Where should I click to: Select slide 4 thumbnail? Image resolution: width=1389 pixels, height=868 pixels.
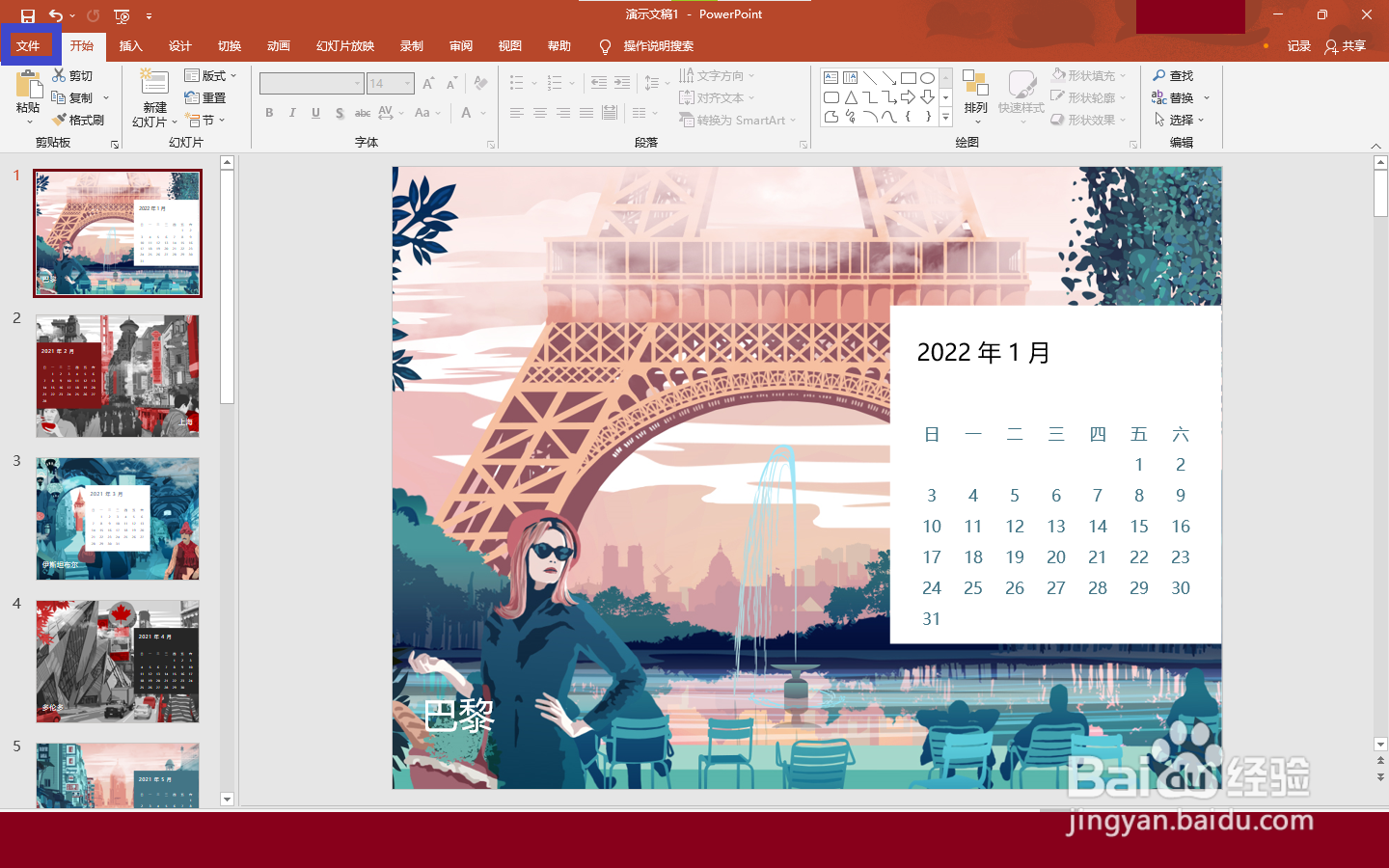coord(118,662)
